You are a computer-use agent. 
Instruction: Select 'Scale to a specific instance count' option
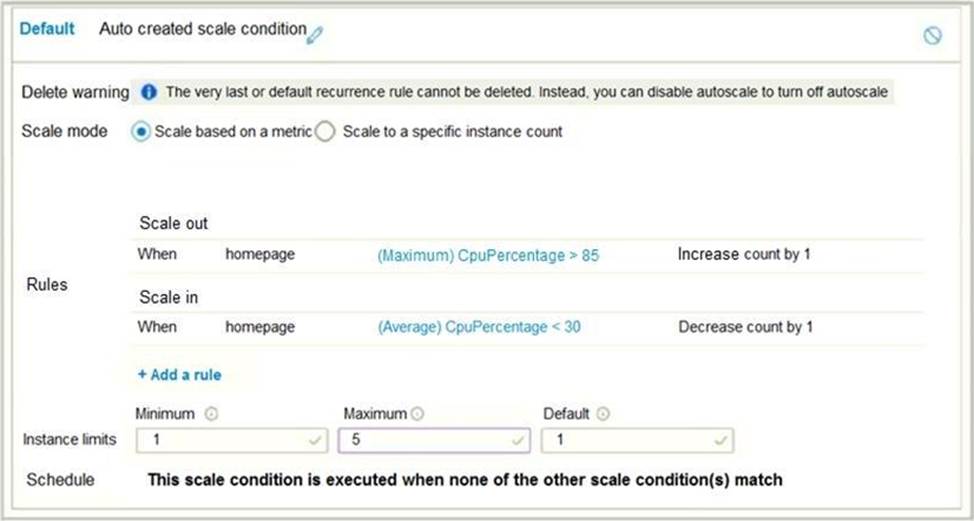click(x=325, y=131)
